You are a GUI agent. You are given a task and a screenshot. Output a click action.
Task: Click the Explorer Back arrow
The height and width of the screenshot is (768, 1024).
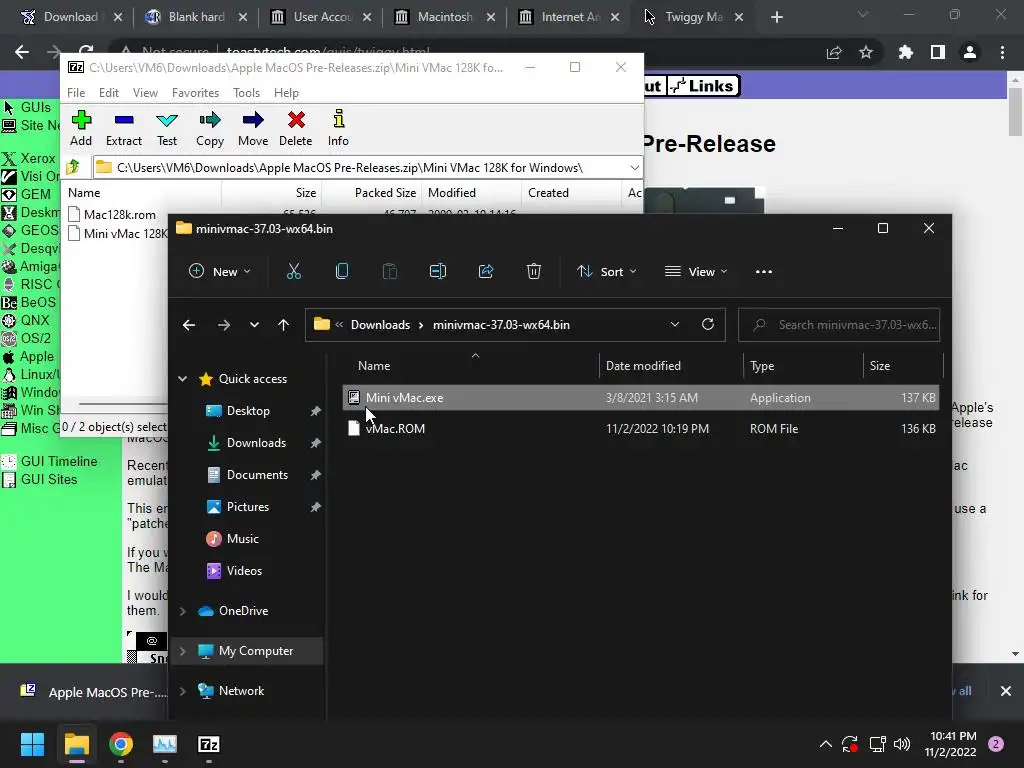pyautogui.click(x=189, y=325)
